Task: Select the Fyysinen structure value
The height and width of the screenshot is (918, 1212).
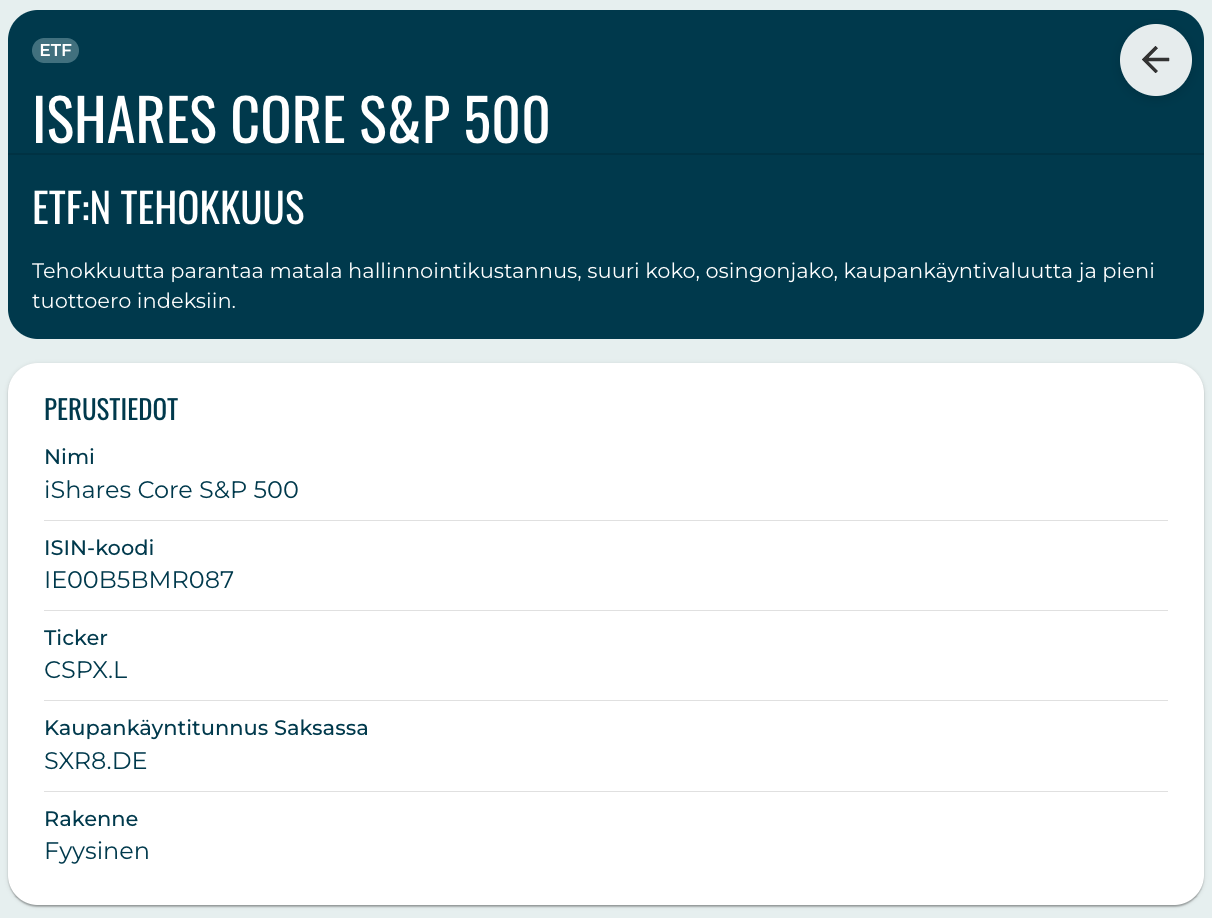Action: pyautogui.click(x=97, y=852)
